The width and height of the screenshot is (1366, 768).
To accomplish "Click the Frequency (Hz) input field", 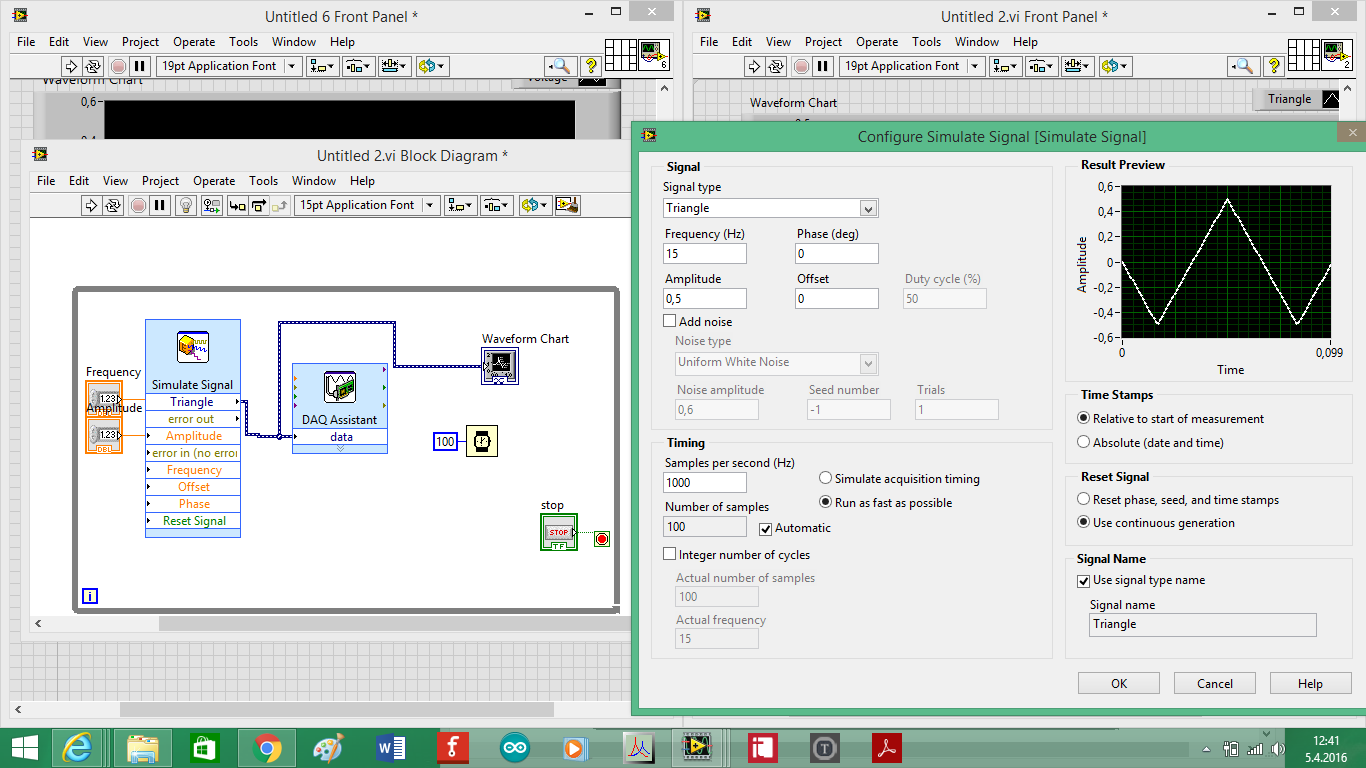I will point(705,254).
